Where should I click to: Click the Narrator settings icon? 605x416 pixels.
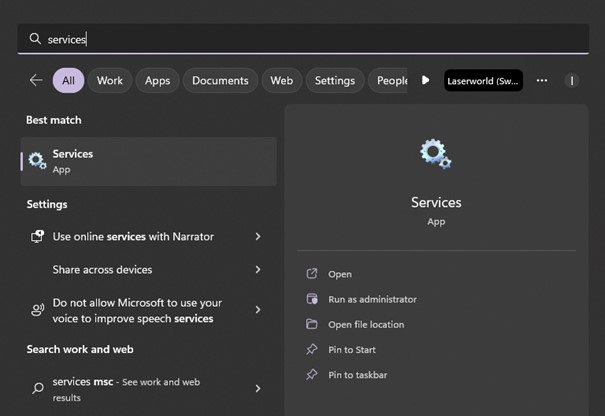tap(37, 237)
